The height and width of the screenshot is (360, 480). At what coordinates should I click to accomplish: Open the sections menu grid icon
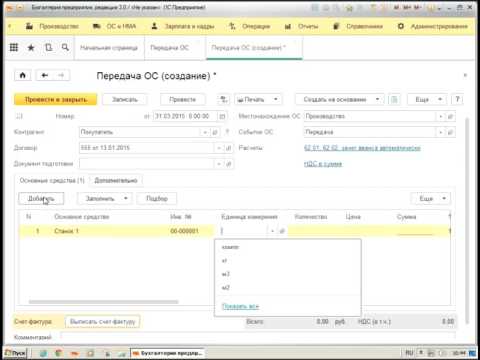click(14, 48)
